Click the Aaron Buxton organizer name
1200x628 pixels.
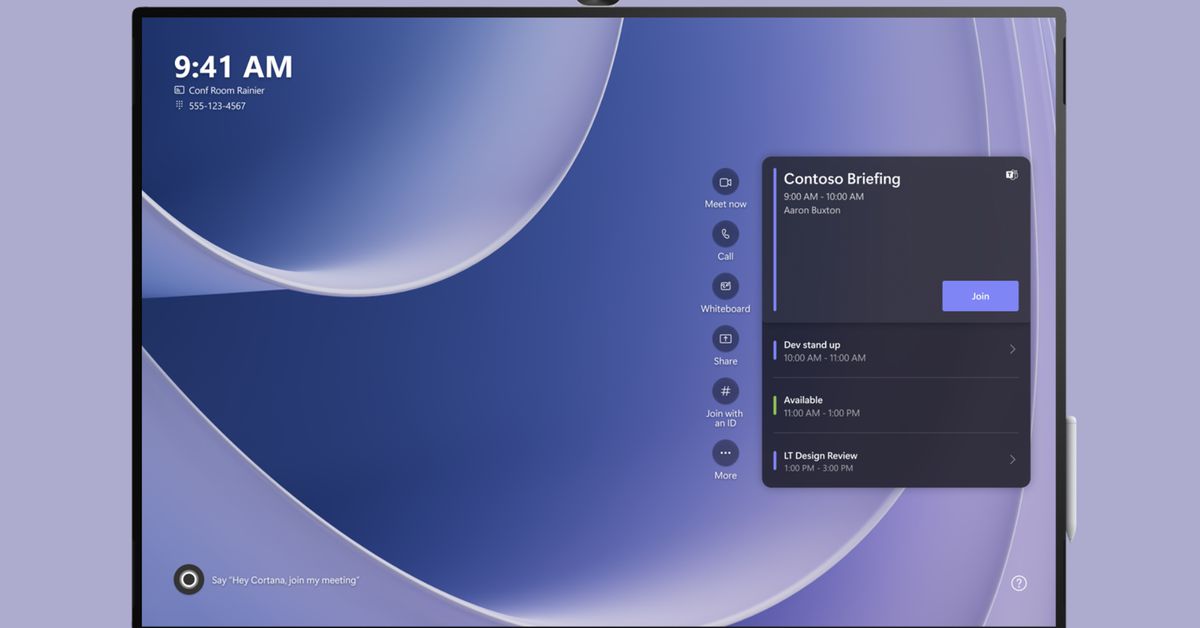click(x=812, y=211)
